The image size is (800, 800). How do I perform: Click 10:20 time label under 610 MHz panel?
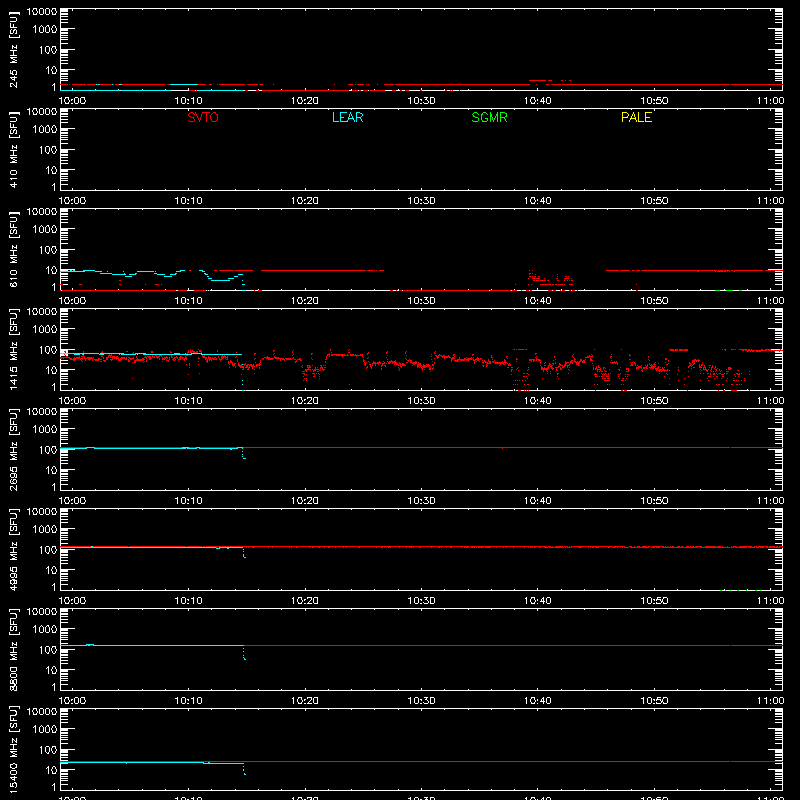pos(305,301)
